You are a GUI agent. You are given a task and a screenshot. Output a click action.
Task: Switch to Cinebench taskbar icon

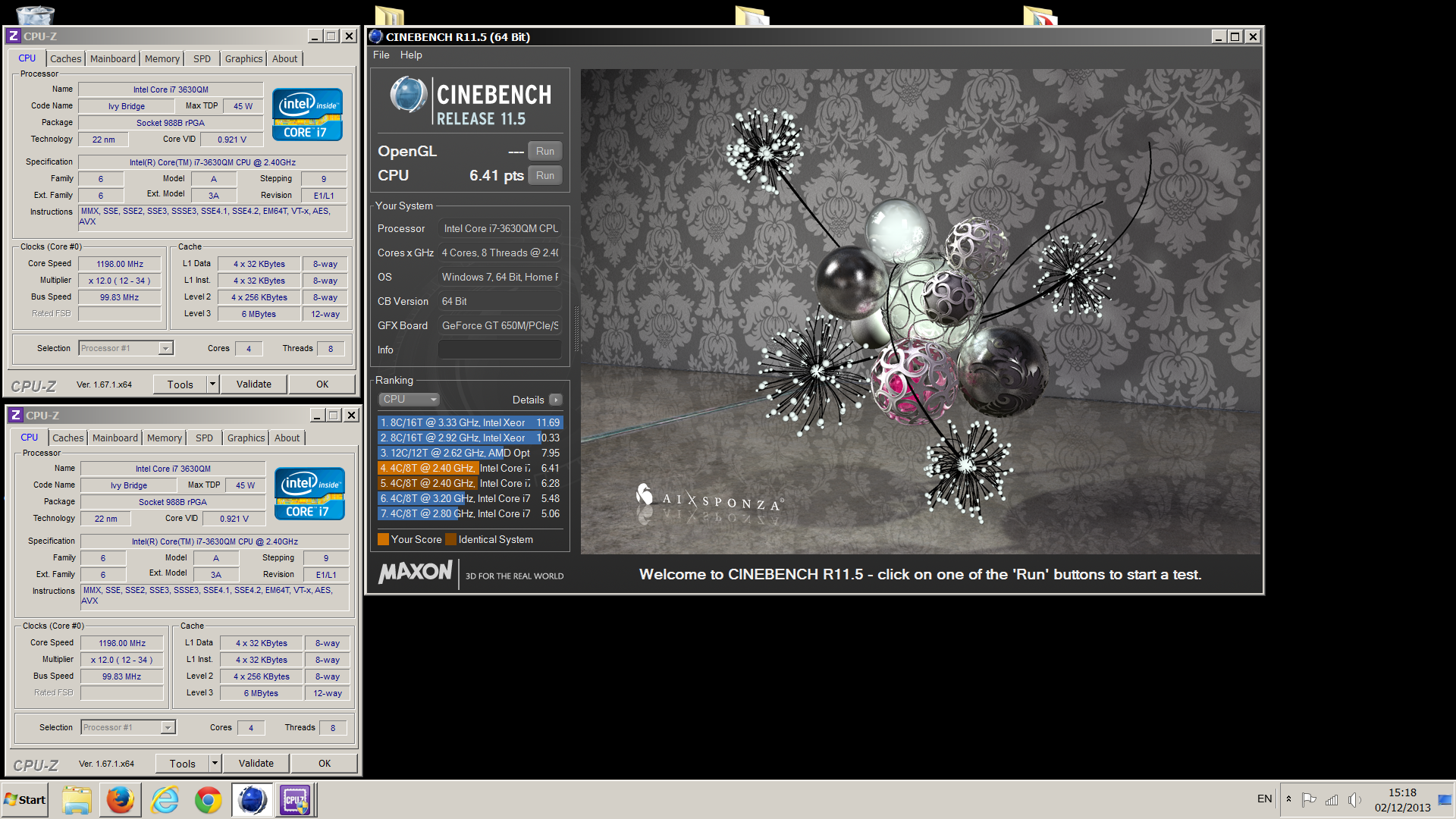pyautogui.click(x=252, y=800)
